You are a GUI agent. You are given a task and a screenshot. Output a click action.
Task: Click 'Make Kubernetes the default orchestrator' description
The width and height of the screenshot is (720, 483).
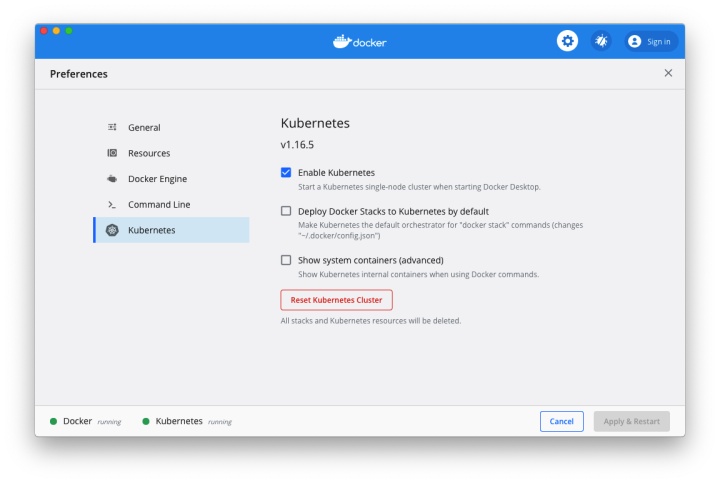click(440, 230)
